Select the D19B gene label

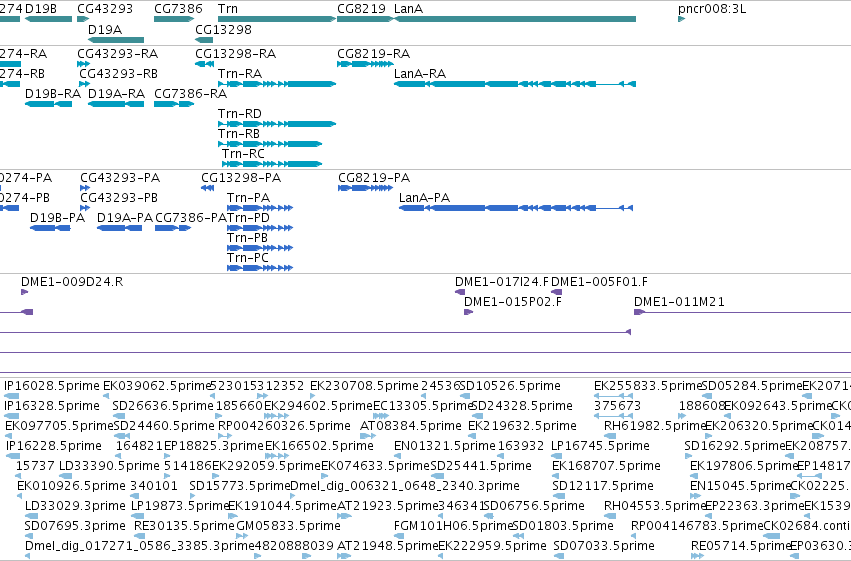(41, 9)
